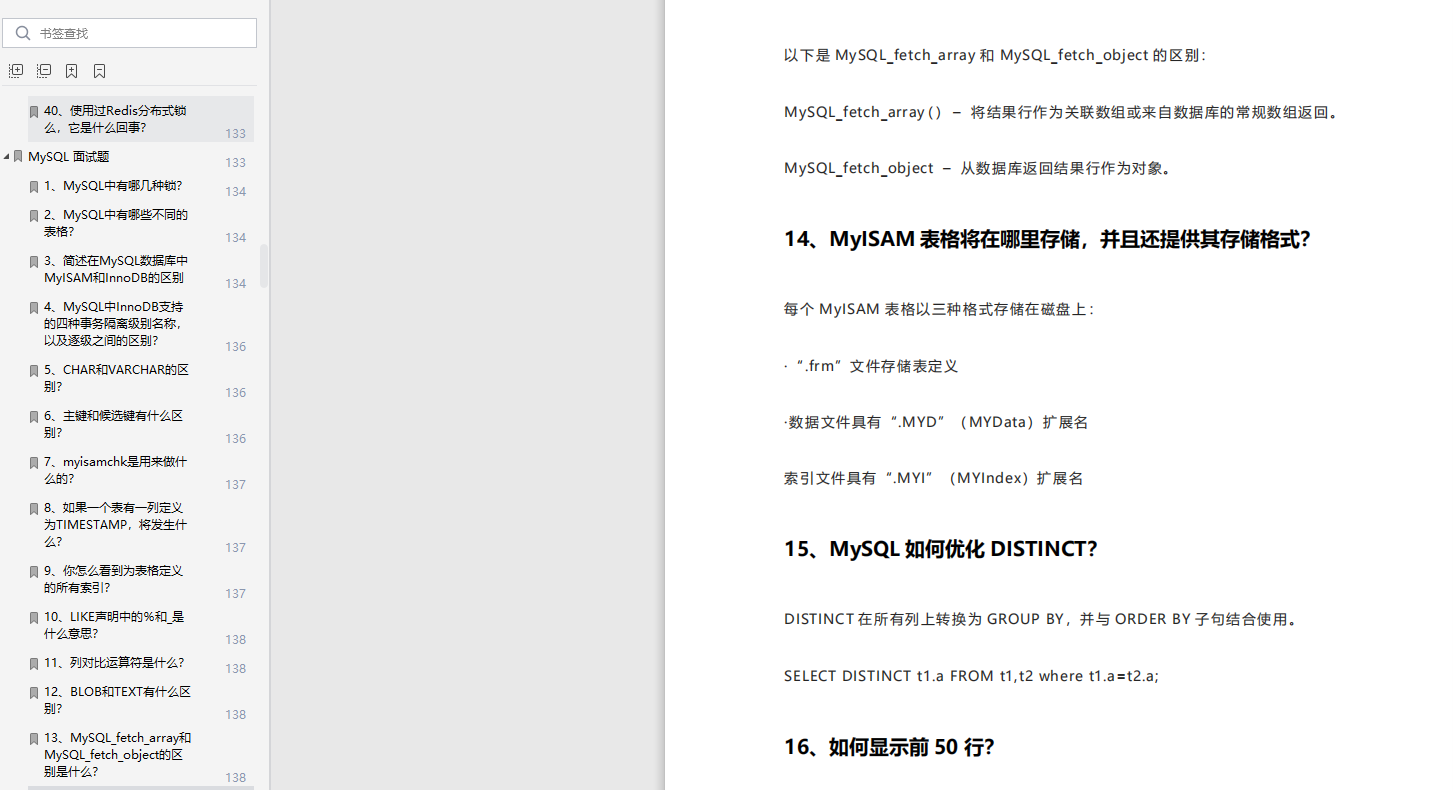
Task: Click the collapse all bookmarks icon
Action: (x=44, y=70)
